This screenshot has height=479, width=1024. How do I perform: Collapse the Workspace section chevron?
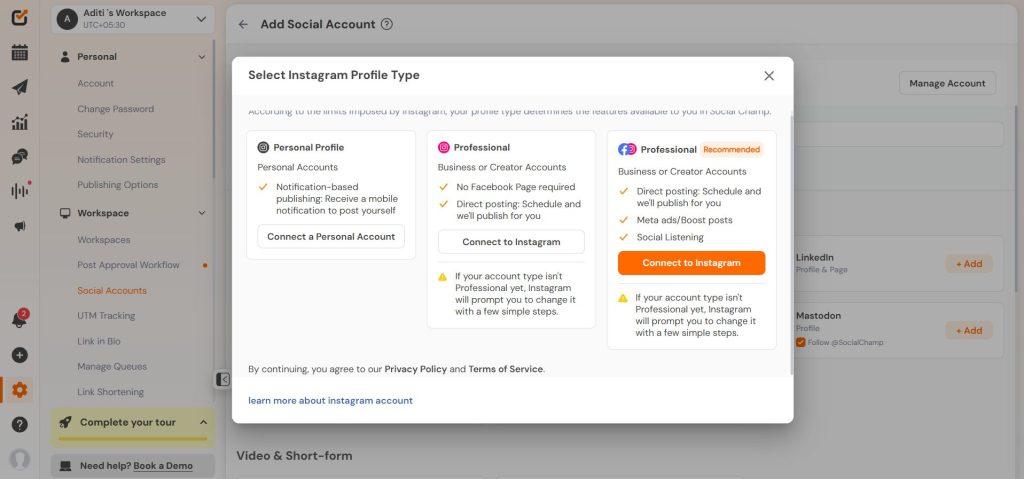click(x=202, y=213)
